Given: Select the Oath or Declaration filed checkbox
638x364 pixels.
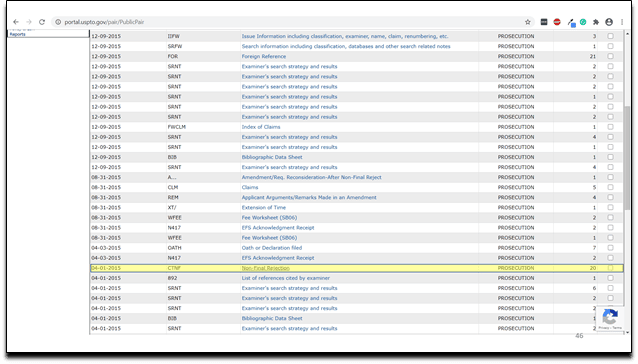Looking at the screenshot, I should coord(610,248).
